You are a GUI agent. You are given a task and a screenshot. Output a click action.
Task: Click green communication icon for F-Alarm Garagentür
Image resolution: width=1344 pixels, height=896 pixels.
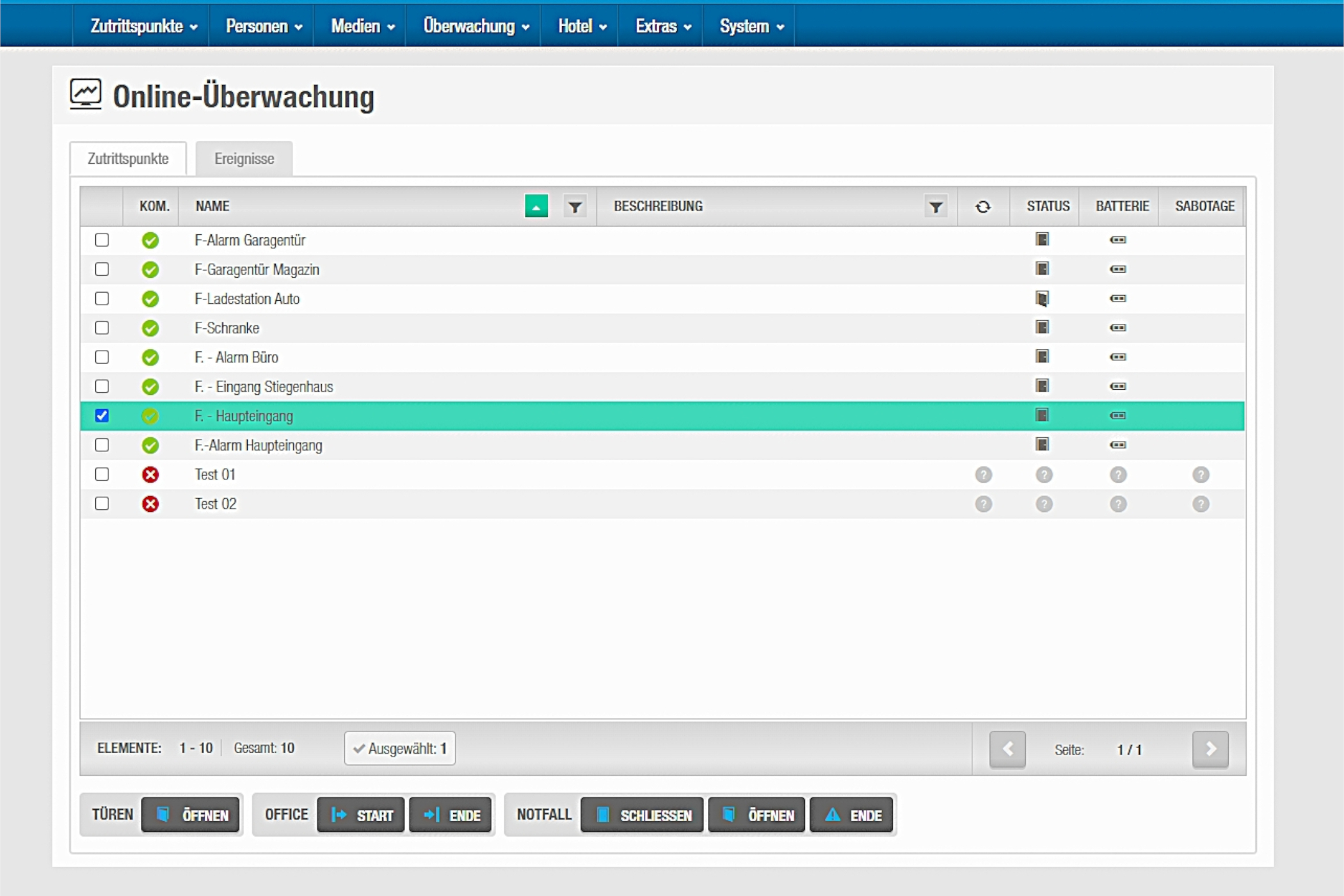[x=150, y=240]
